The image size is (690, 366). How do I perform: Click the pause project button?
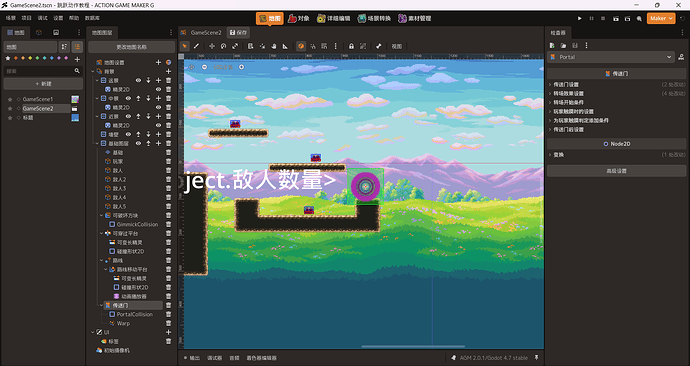591,18
